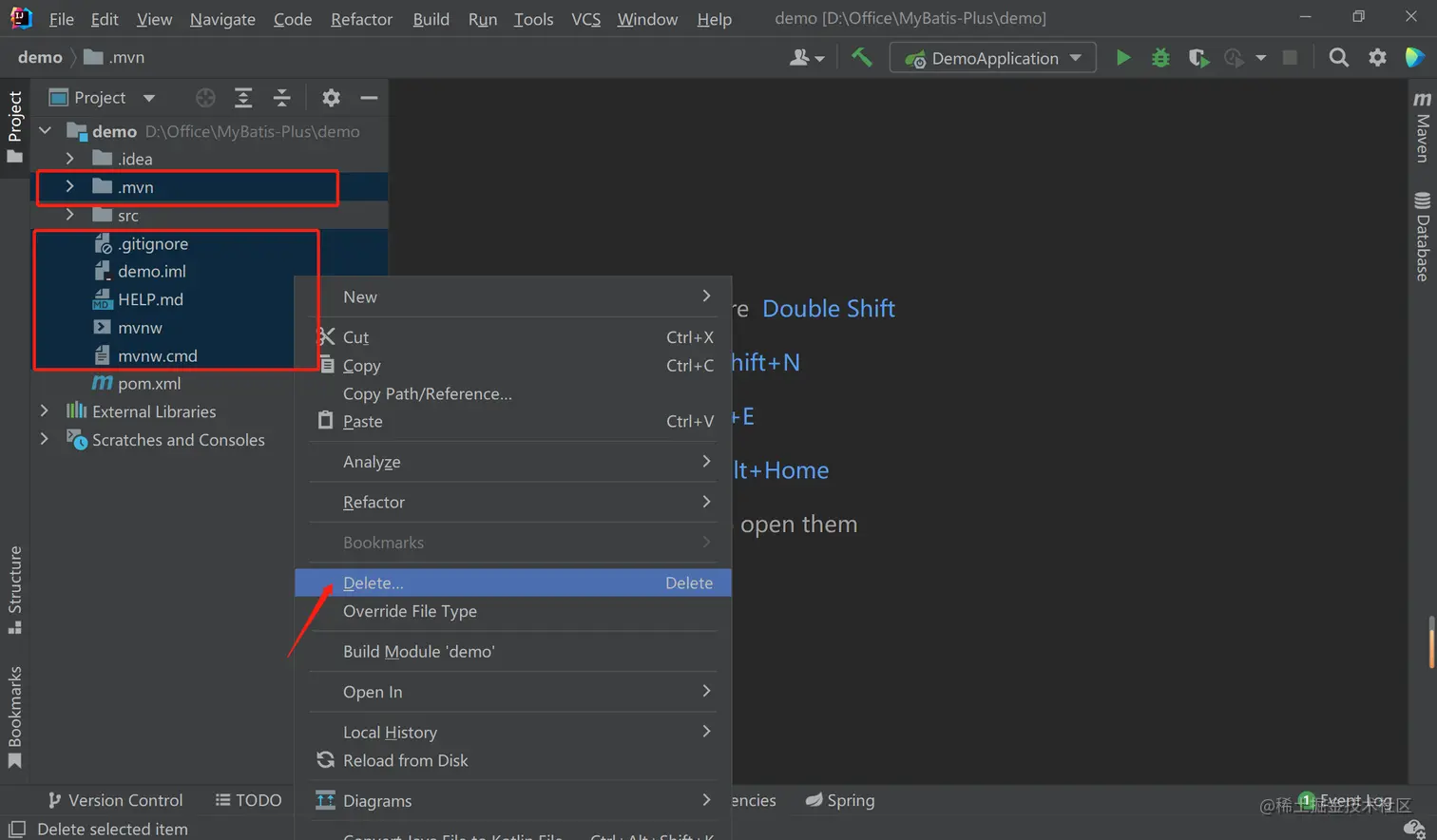Expand Scratches and Consoles node
Image resolution: width=1437 pixels, height=840 pixels.
(x=45, y=440)
